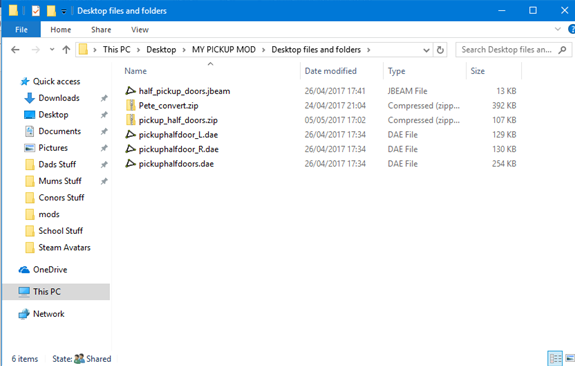Sort files by the Size column

click(477, 71)
